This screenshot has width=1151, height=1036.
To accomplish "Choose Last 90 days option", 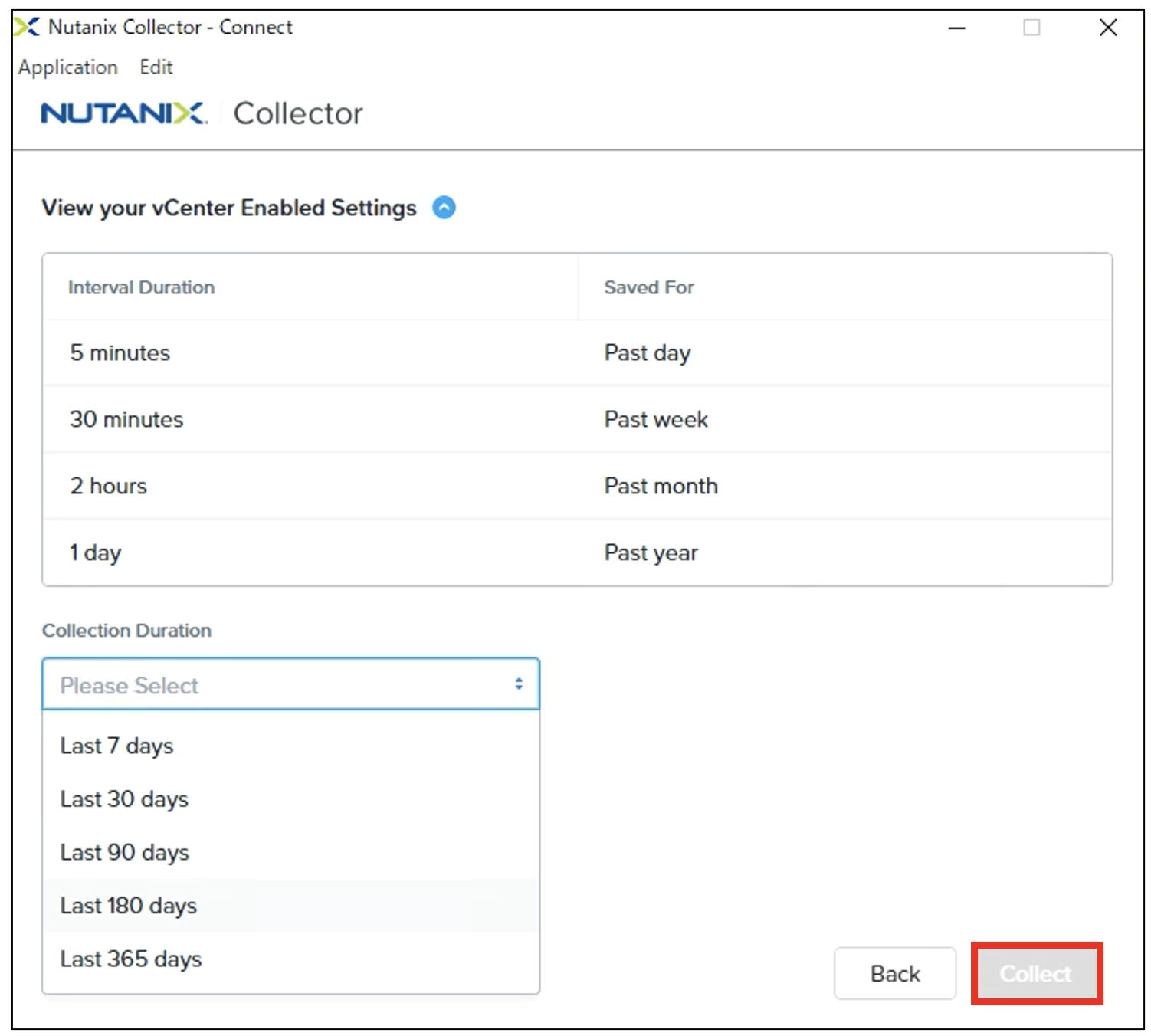I will tap(291, 853).
